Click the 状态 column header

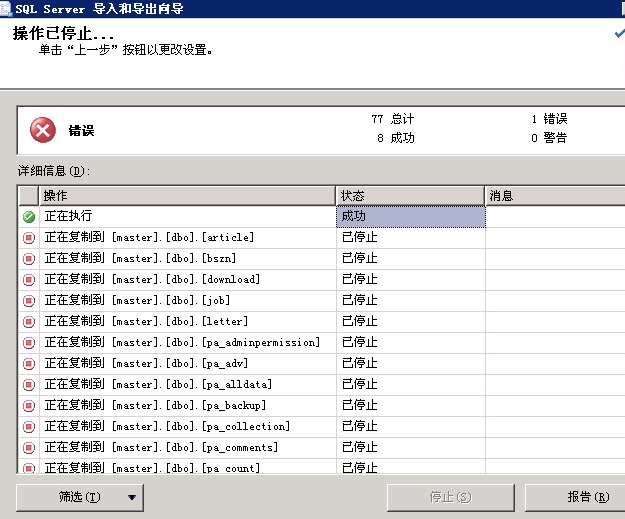point(410,195)
